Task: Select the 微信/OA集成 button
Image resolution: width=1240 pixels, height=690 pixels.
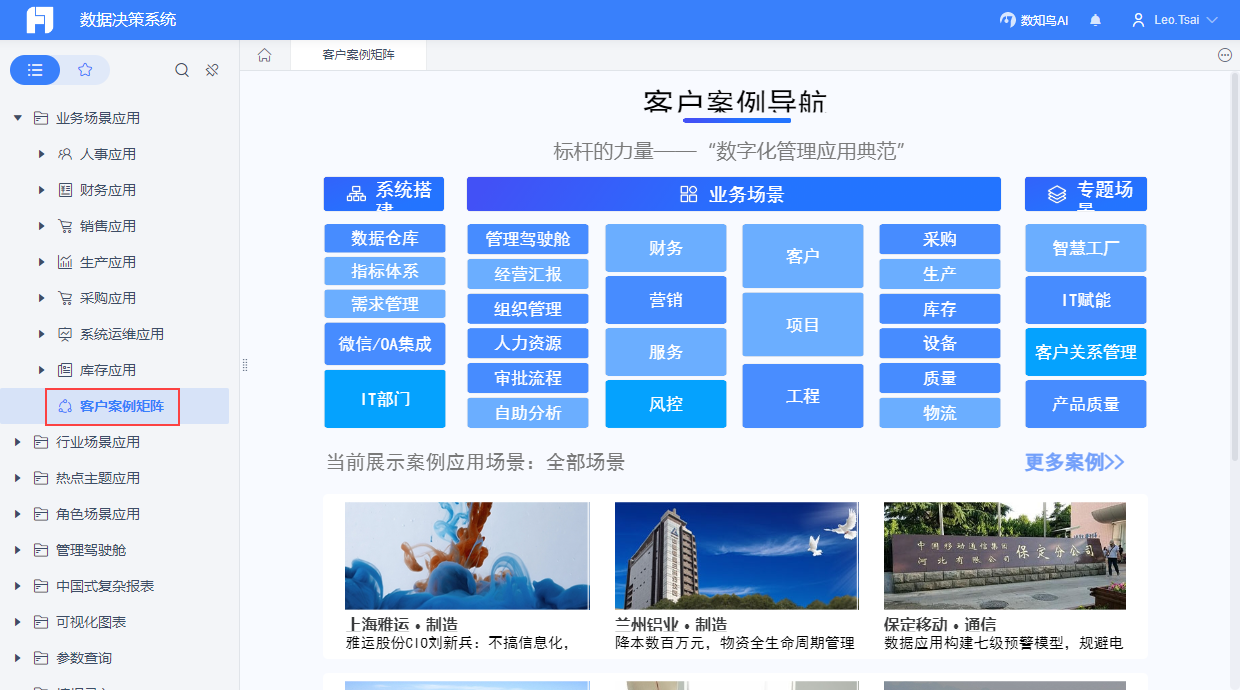Action: [384, 344]
